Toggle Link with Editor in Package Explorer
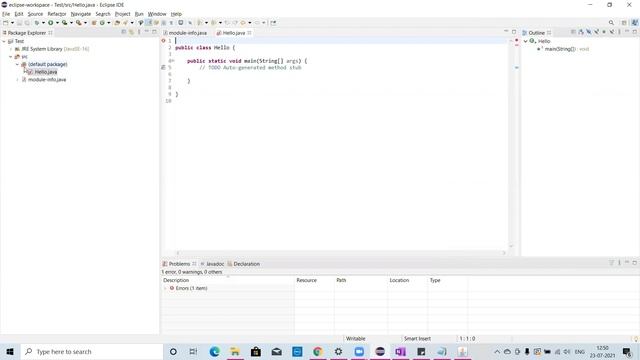 131,32
